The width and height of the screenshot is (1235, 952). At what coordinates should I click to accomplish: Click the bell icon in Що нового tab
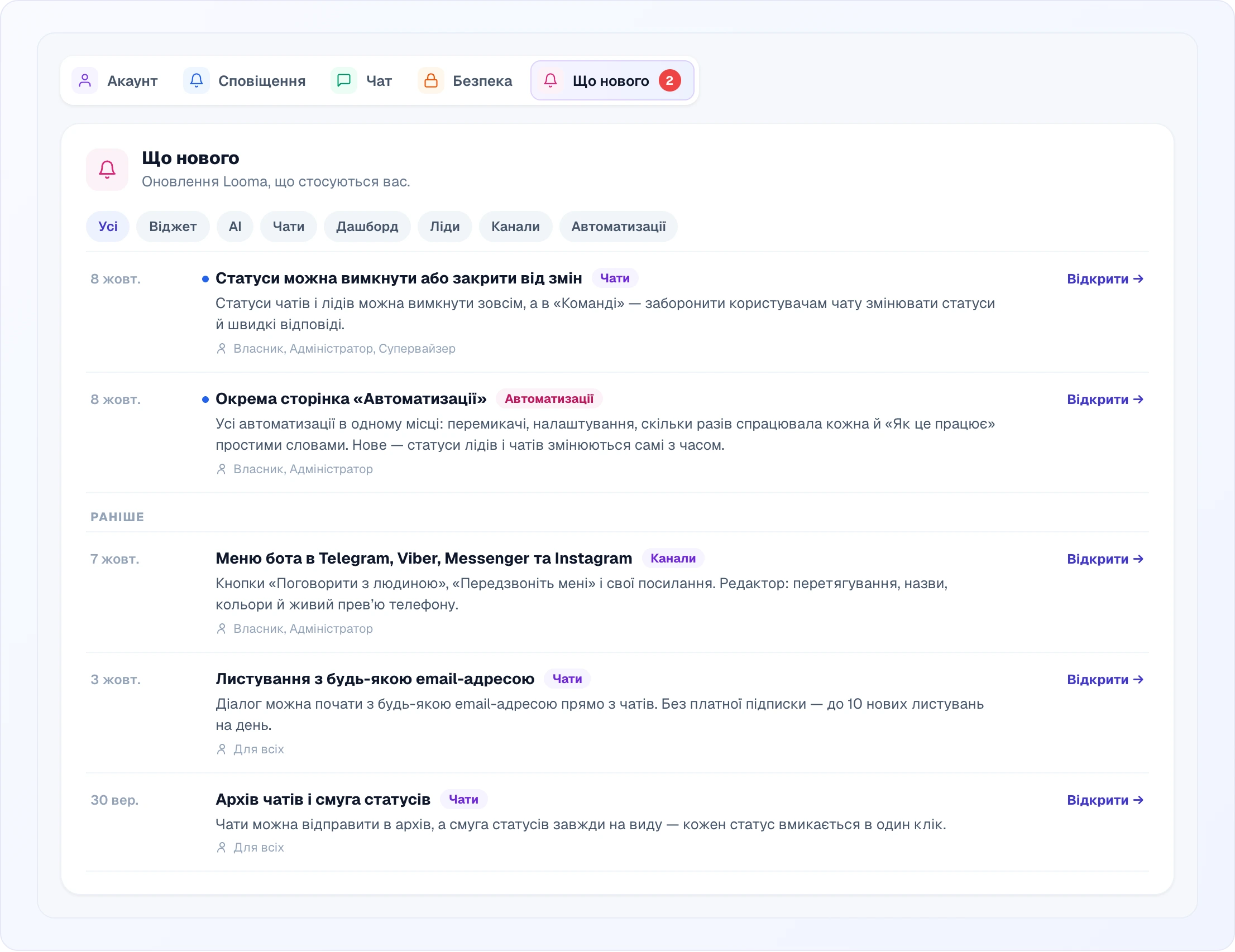click(550, 81)
